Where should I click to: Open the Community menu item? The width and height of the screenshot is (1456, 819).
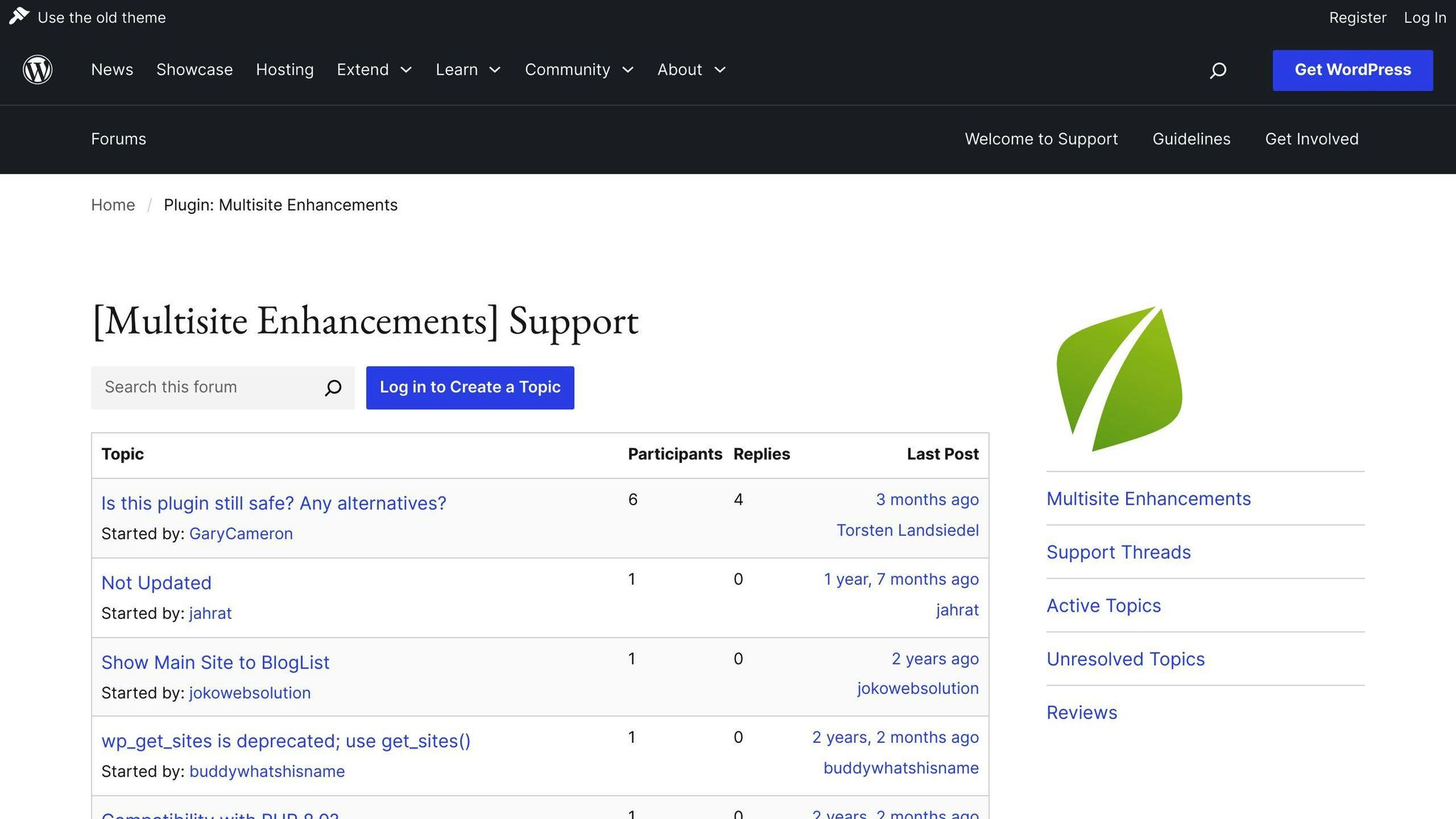pyautogui.click(x=567, y=70)
